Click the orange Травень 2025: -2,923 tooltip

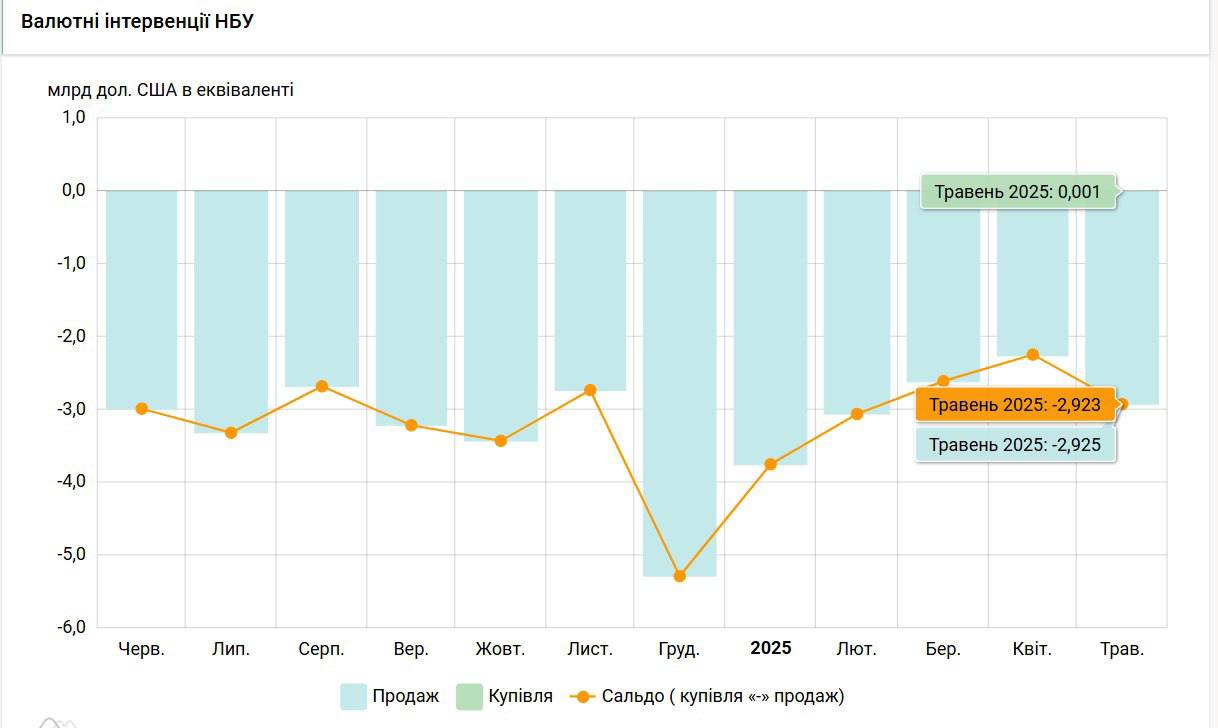(x=1015, y=405)
